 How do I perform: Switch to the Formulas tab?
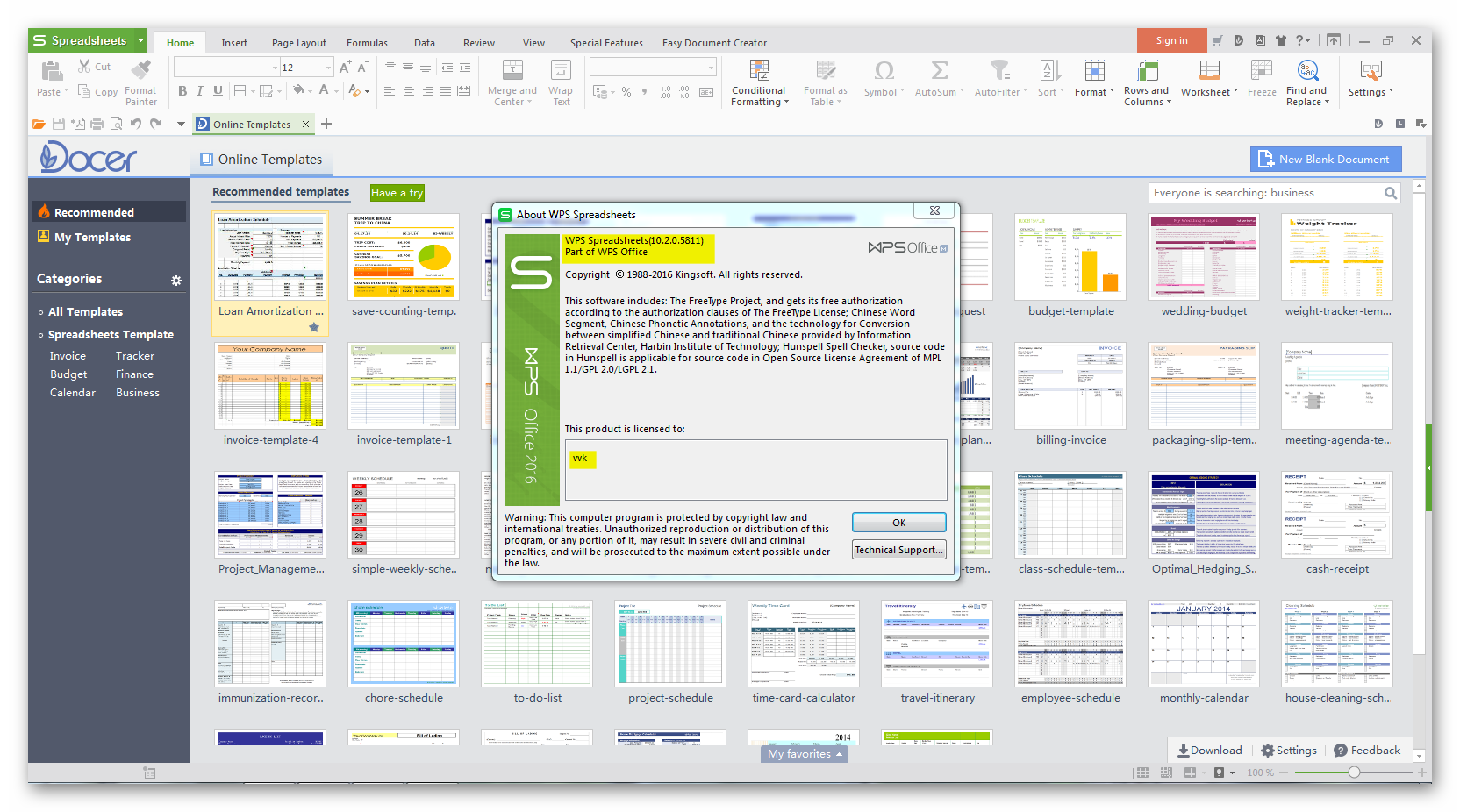[x=367, y=43]
